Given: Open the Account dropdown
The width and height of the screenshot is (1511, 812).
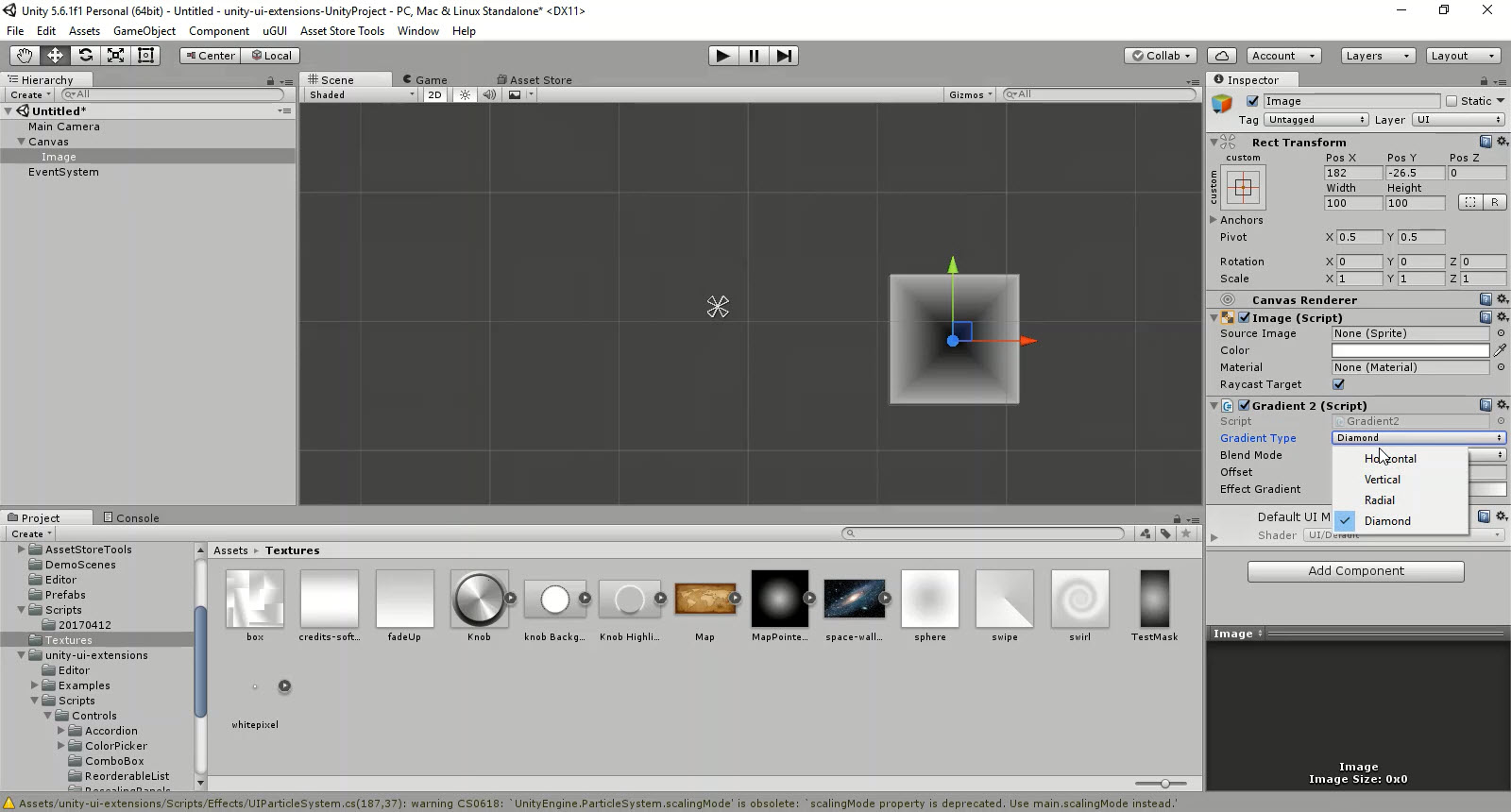Looking at the screenshot, I should click(1283, 56).
